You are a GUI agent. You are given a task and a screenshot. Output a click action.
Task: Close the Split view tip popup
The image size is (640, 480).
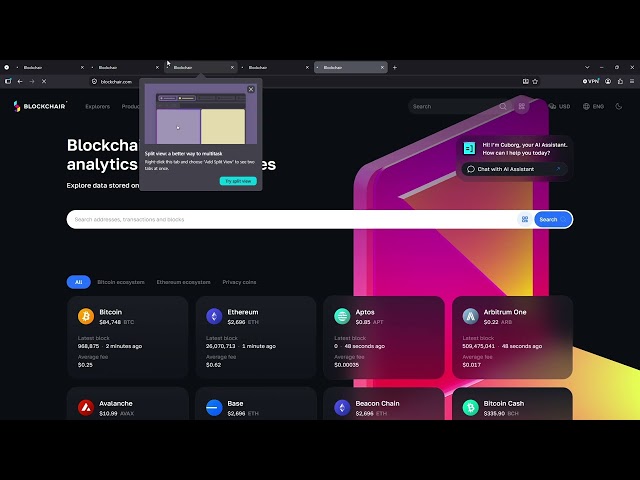(x=251, y=89)
